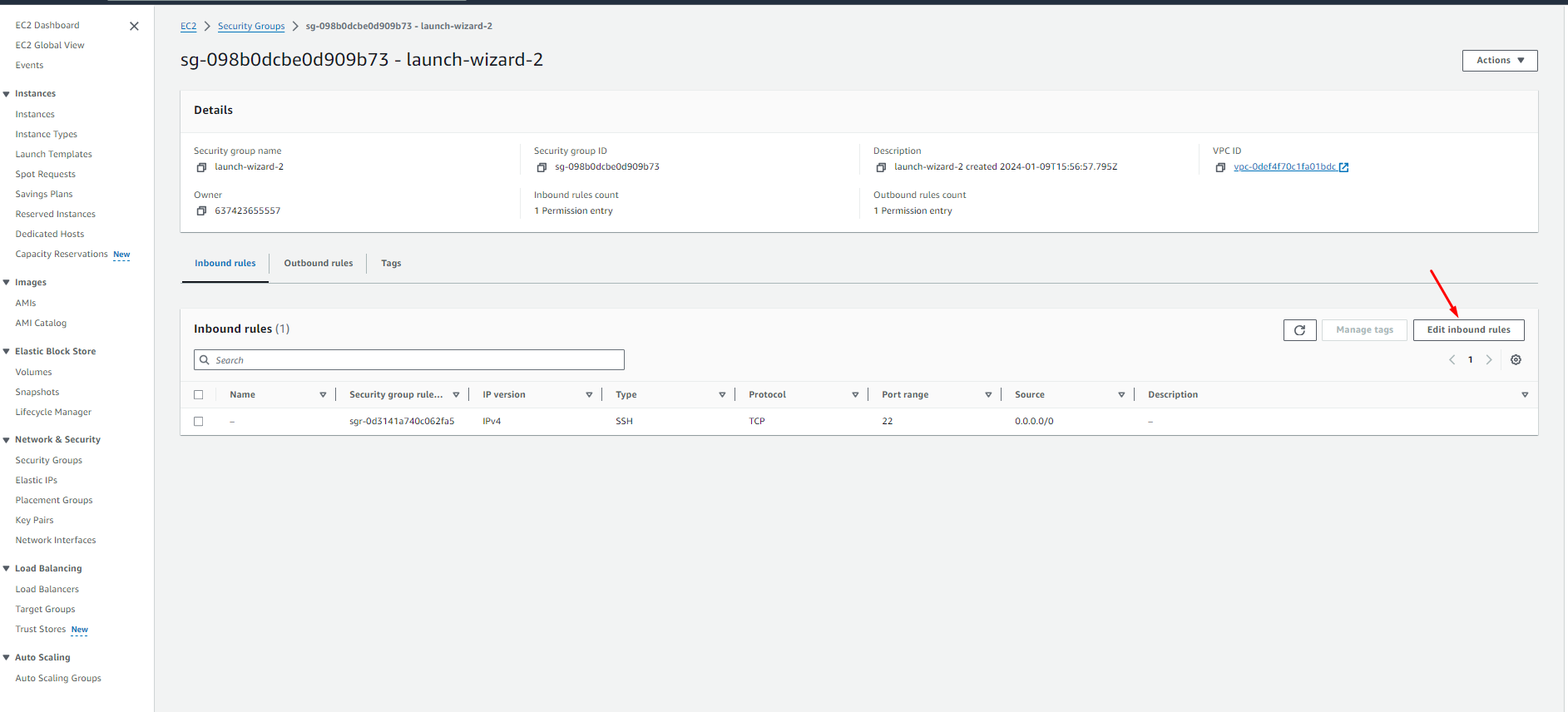The height and width of the screenshot is (712, 1568).
Task: Copy the description text icon
Action: [x=881, y=167]
